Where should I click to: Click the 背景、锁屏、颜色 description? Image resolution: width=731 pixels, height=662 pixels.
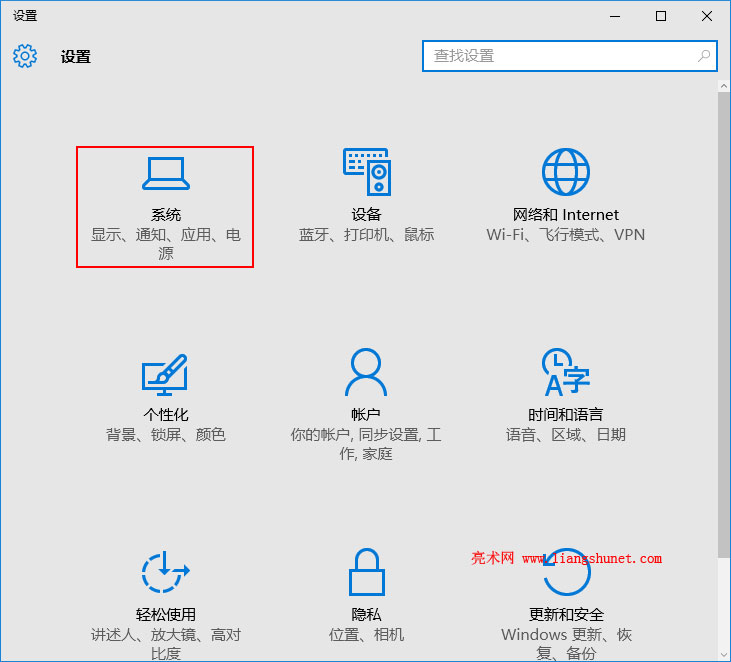(166, 434)
